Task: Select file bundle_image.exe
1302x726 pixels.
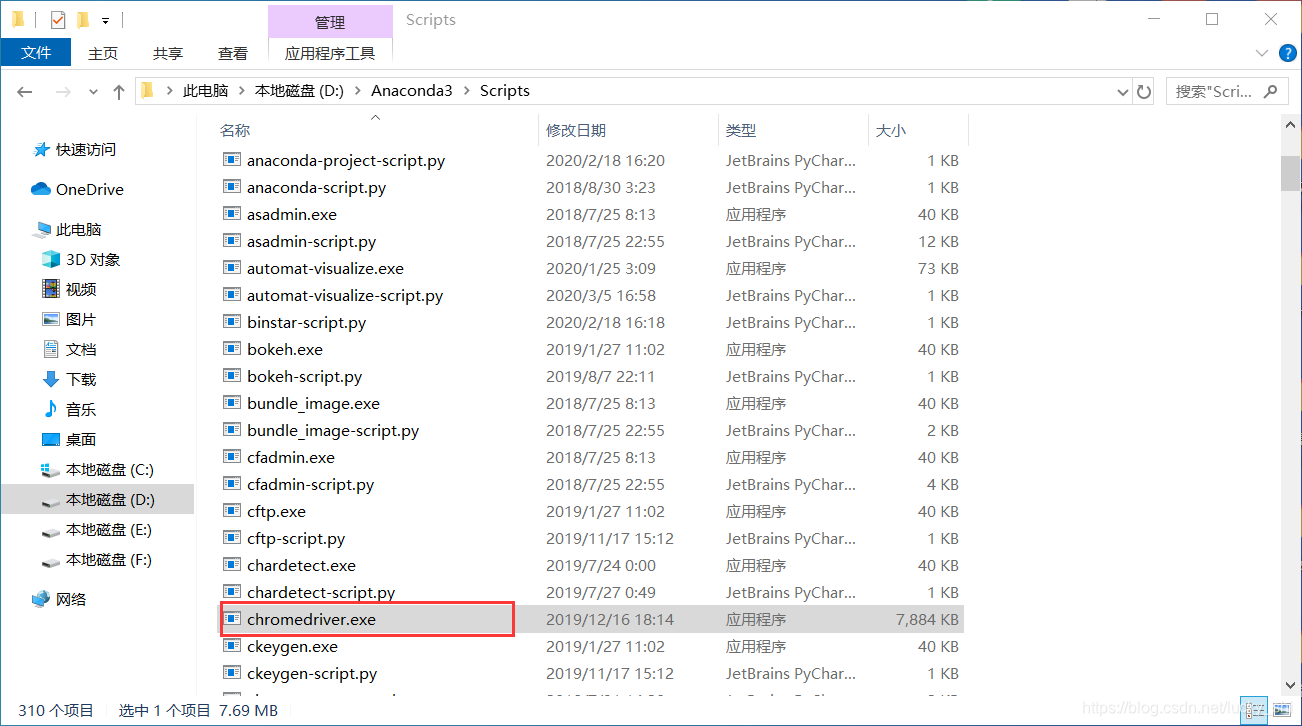Action: click(313, 403)
